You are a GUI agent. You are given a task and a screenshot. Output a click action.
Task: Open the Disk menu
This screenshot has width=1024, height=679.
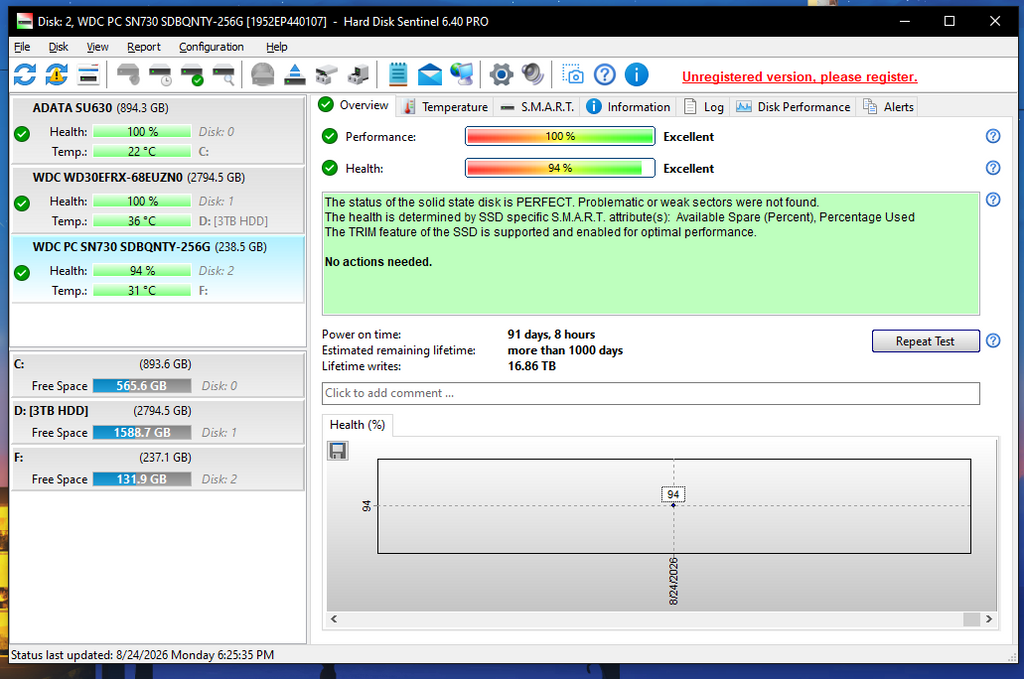[58, 47]
